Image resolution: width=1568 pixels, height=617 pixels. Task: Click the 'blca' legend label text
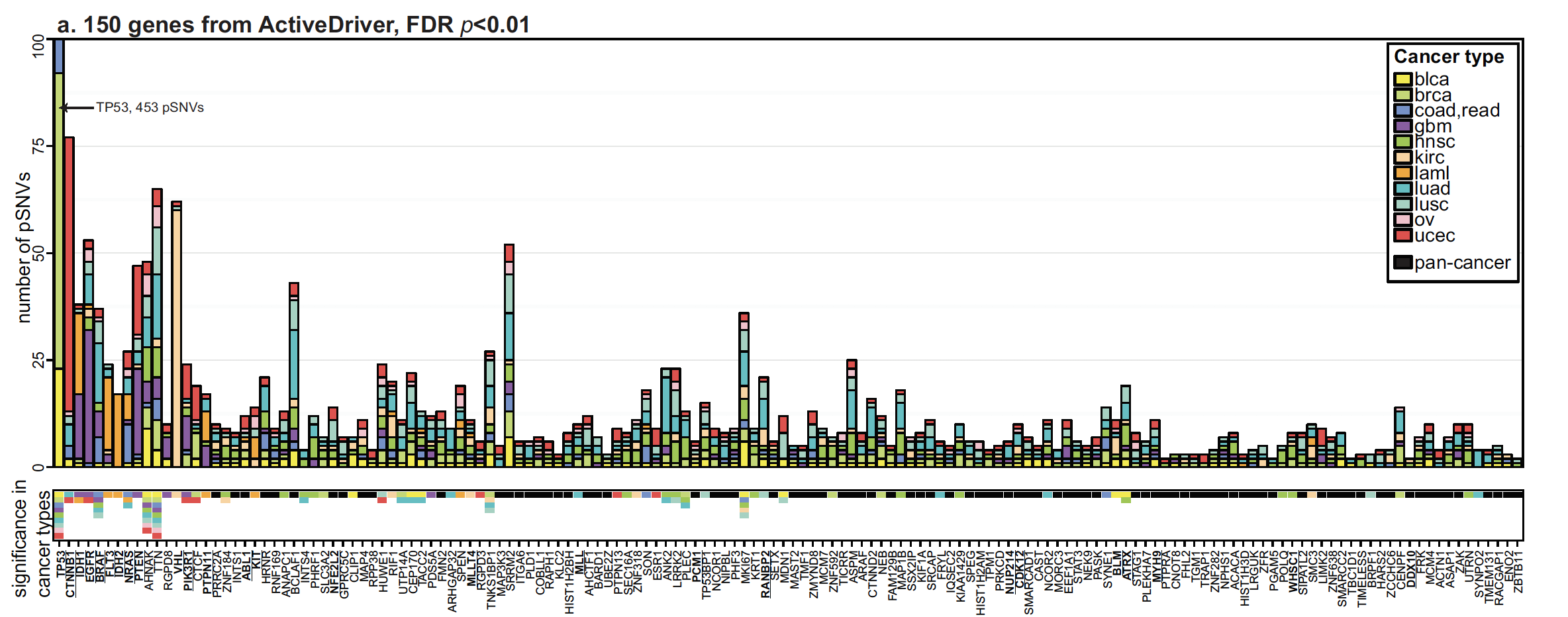click(x=1432, y=79)
